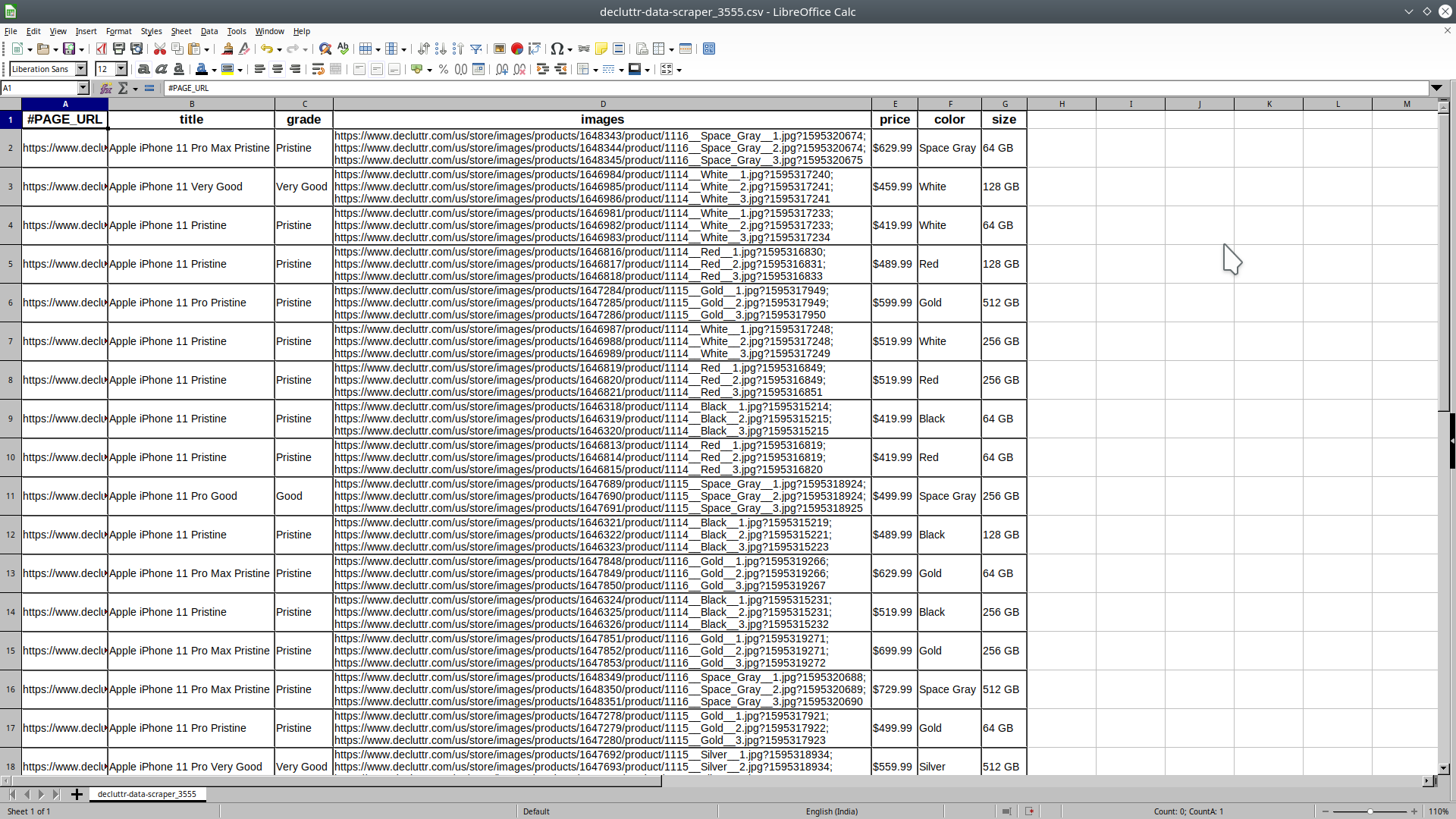
Task: Click the Cut scissors icon
Action: click(x=159, y=49)
